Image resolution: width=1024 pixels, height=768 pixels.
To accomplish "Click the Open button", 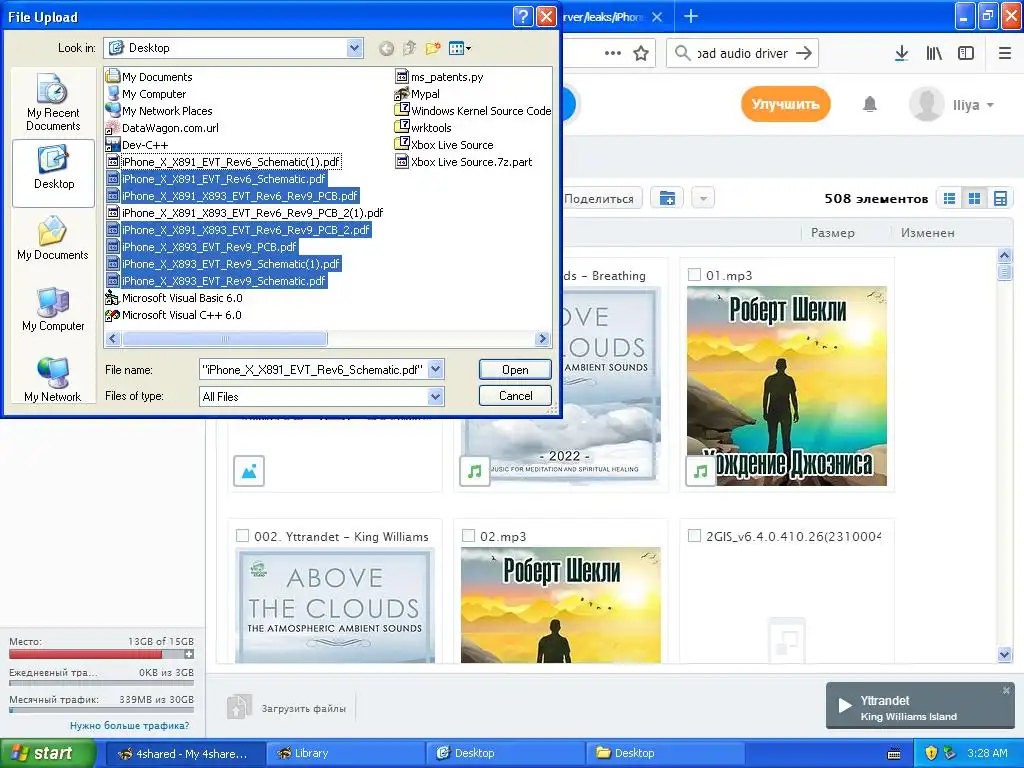I will pyautogui.click(x=515, y=370).
